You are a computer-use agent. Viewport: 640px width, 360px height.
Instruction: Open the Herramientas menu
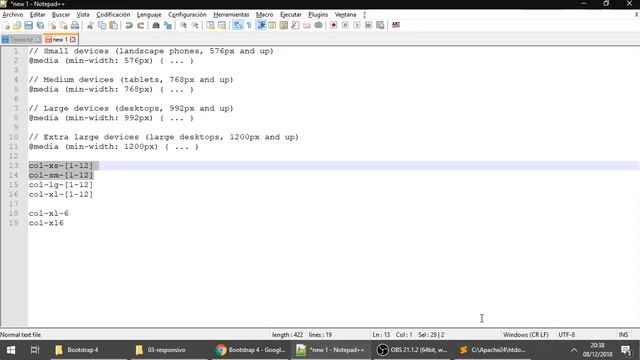pyautogui.click(x=231, y=15)
